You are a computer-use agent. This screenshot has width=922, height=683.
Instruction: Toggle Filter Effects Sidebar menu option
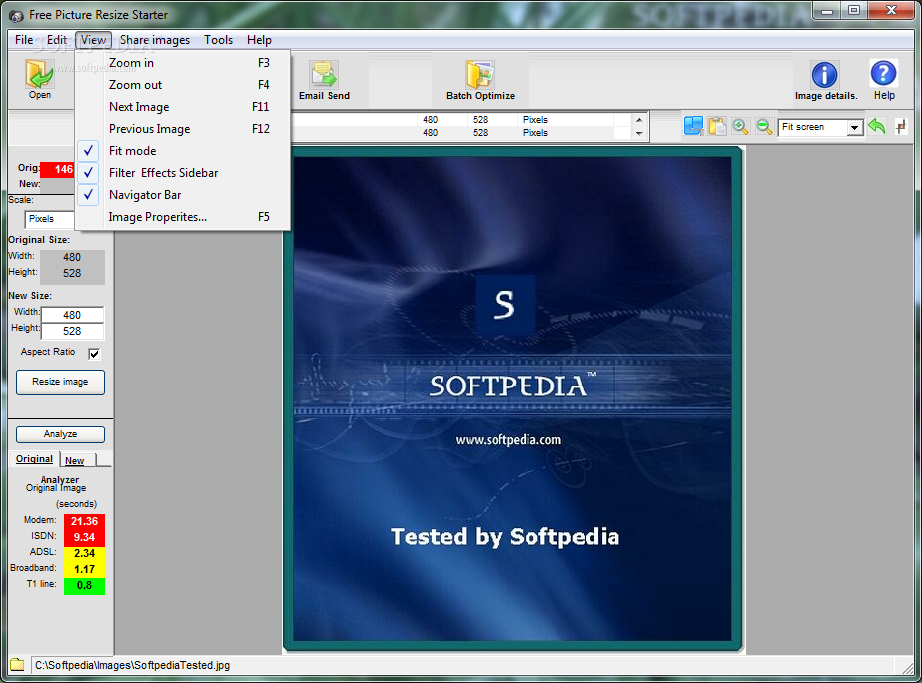tap(182, 173)
